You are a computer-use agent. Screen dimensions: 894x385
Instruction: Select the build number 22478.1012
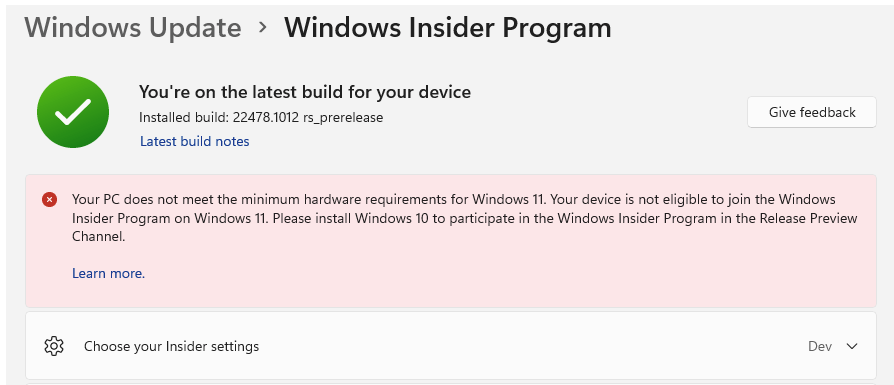266,117
